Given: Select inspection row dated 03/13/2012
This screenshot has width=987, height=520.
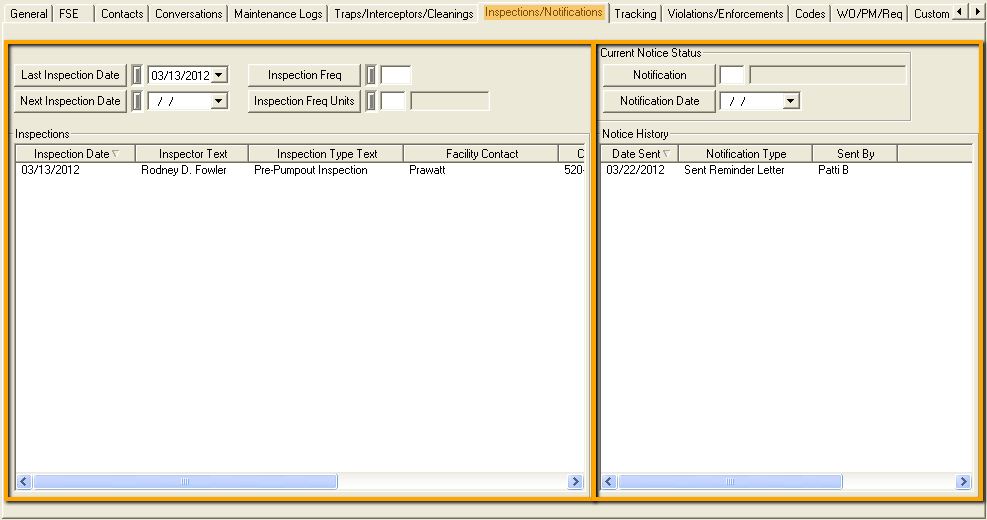Looking at the screenshot, I should (300, 170).
